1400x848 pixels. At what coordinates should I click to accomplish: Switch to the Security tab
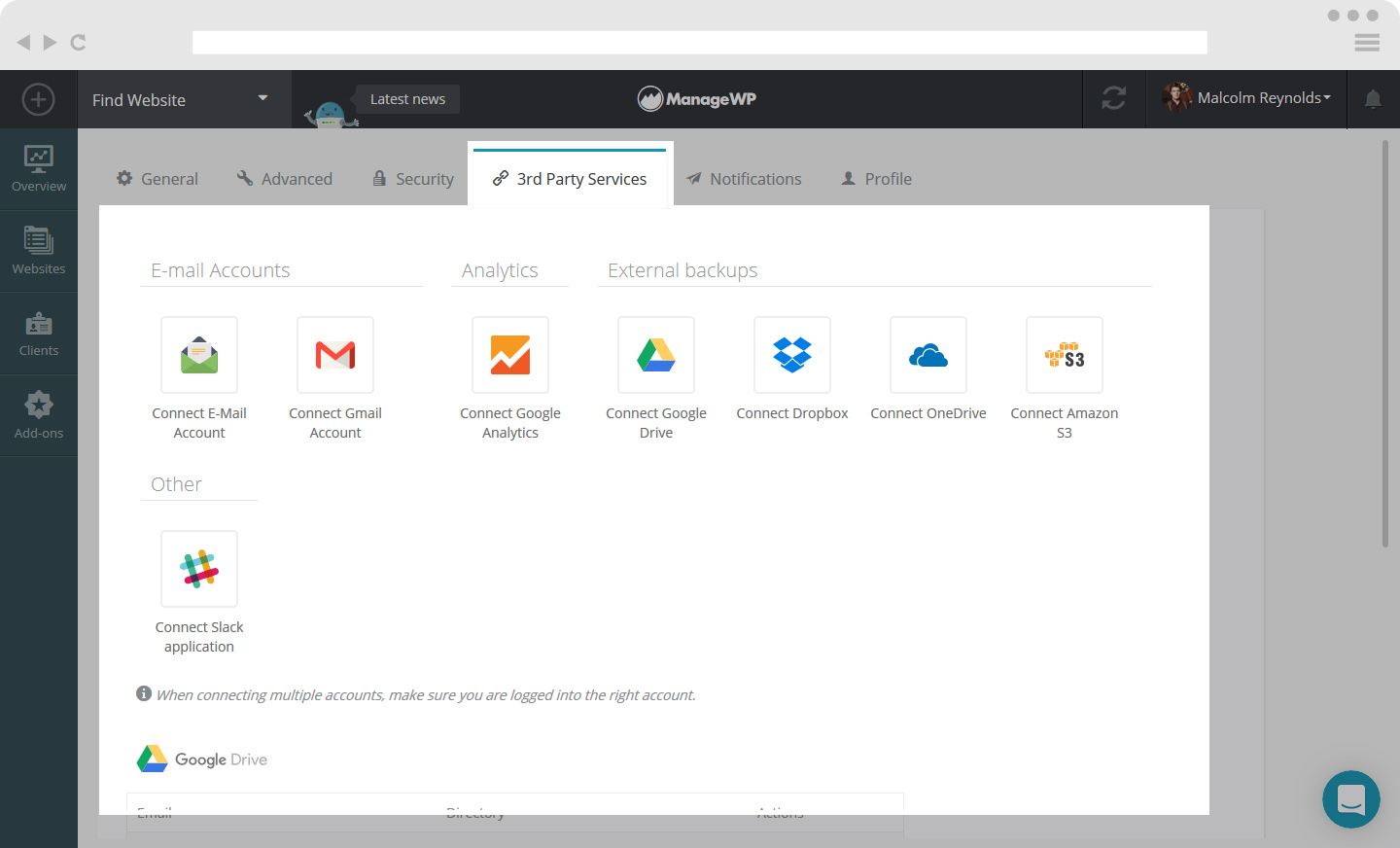click(413, 179)
